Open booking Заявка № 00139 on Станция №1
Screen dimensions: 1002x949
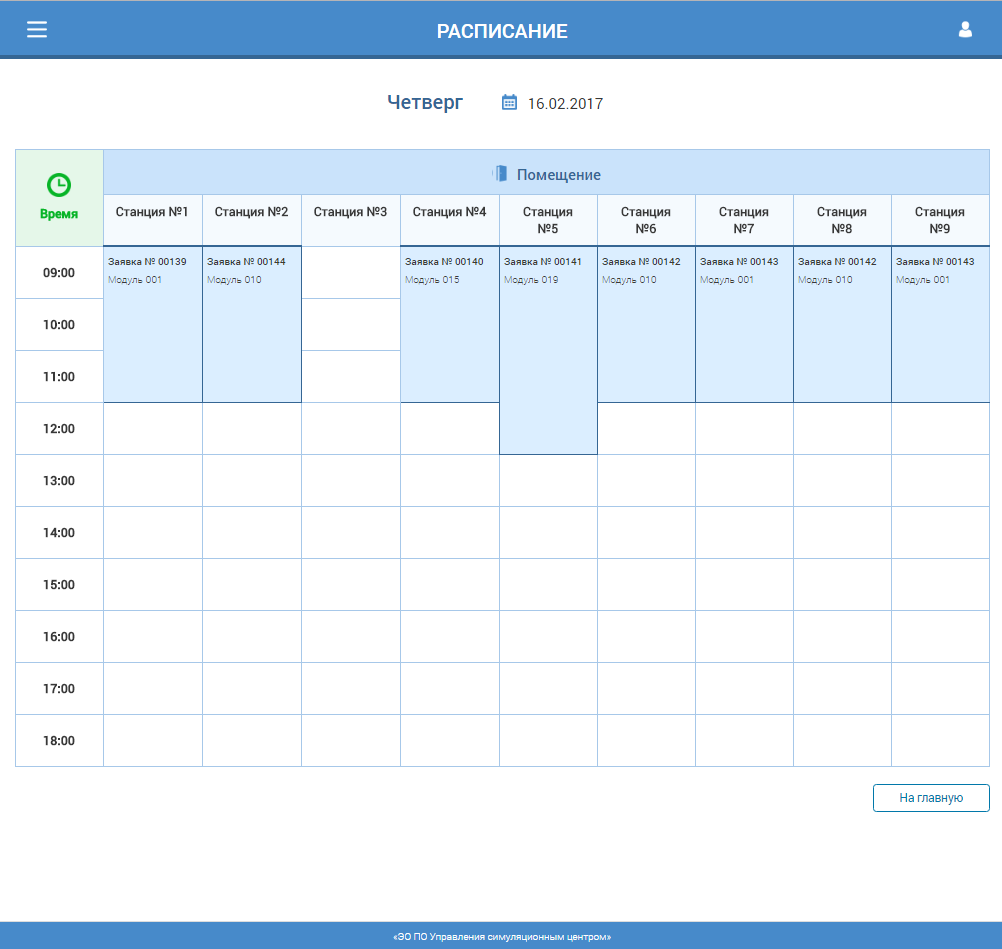(x=152, y=324)
